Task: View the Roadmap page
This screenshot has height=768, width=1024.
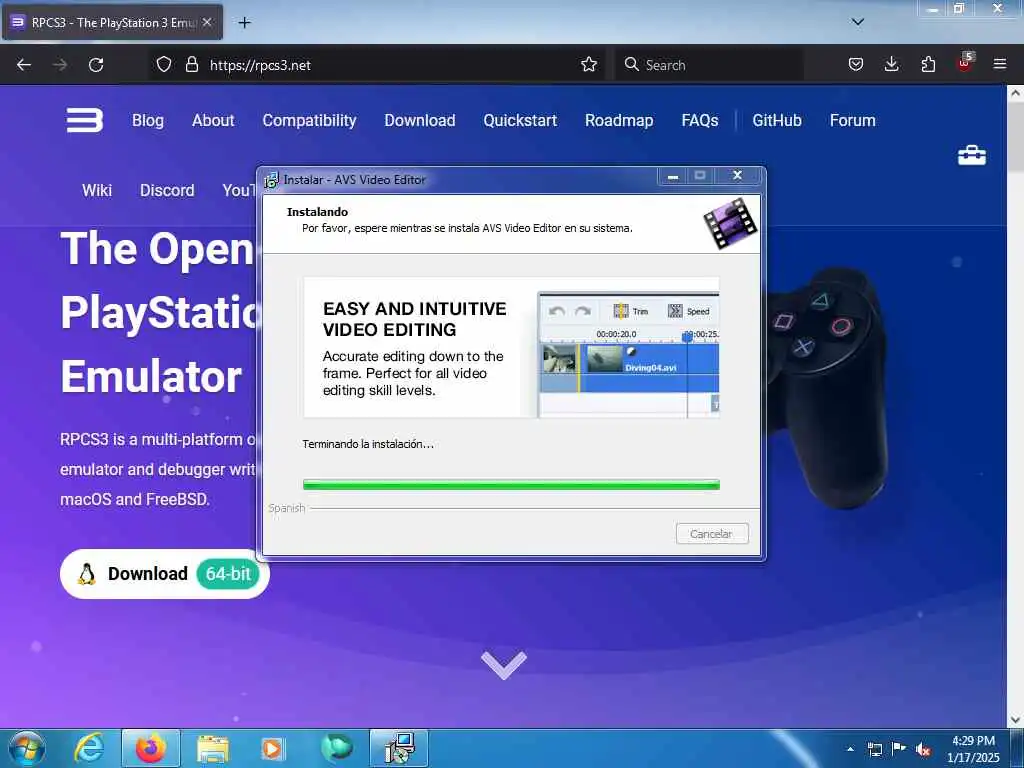Action: pos(619,120)
